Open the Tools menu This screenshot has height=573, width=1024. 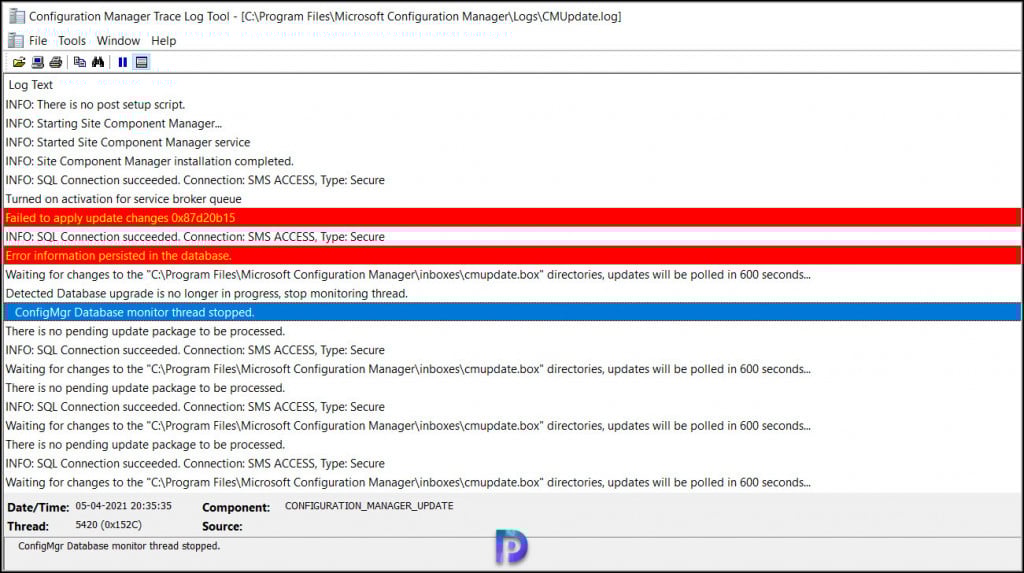(72, 41)
